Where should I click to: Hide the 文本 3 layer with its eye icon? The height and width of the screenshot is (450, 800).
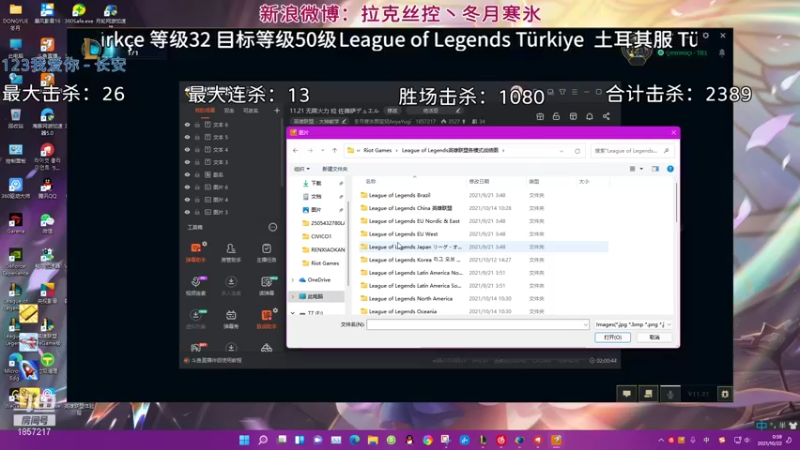coord(187,162)
